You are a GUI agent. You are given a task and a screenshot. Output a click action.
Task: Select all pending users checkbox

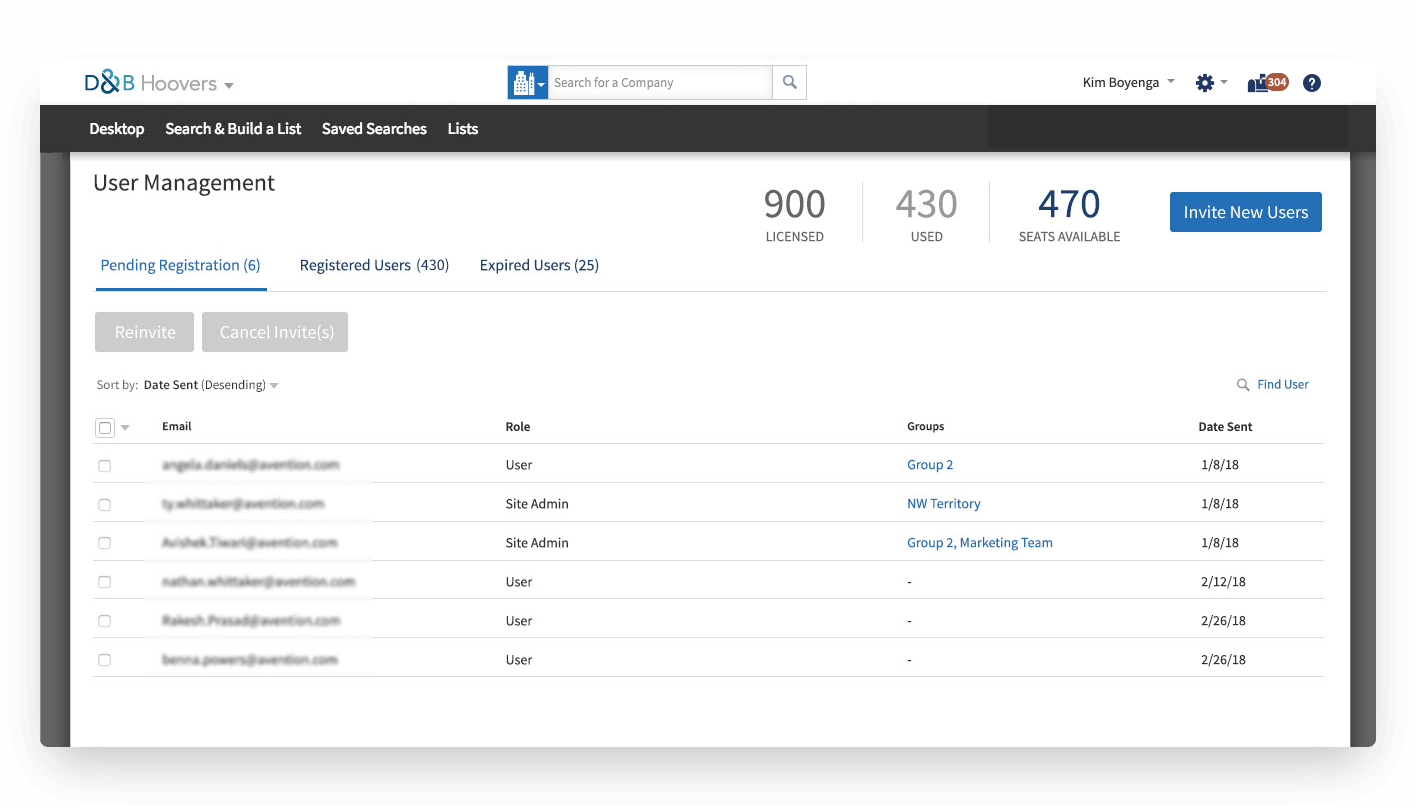(x=104, y=427)
